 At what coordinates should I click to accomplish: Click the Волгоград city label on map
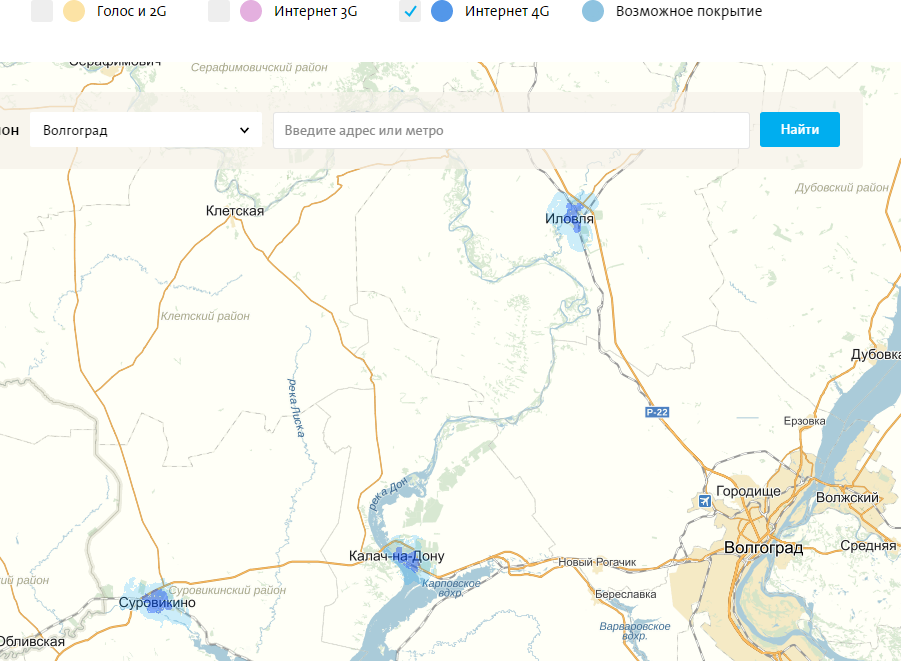click(x=763, y=548)
